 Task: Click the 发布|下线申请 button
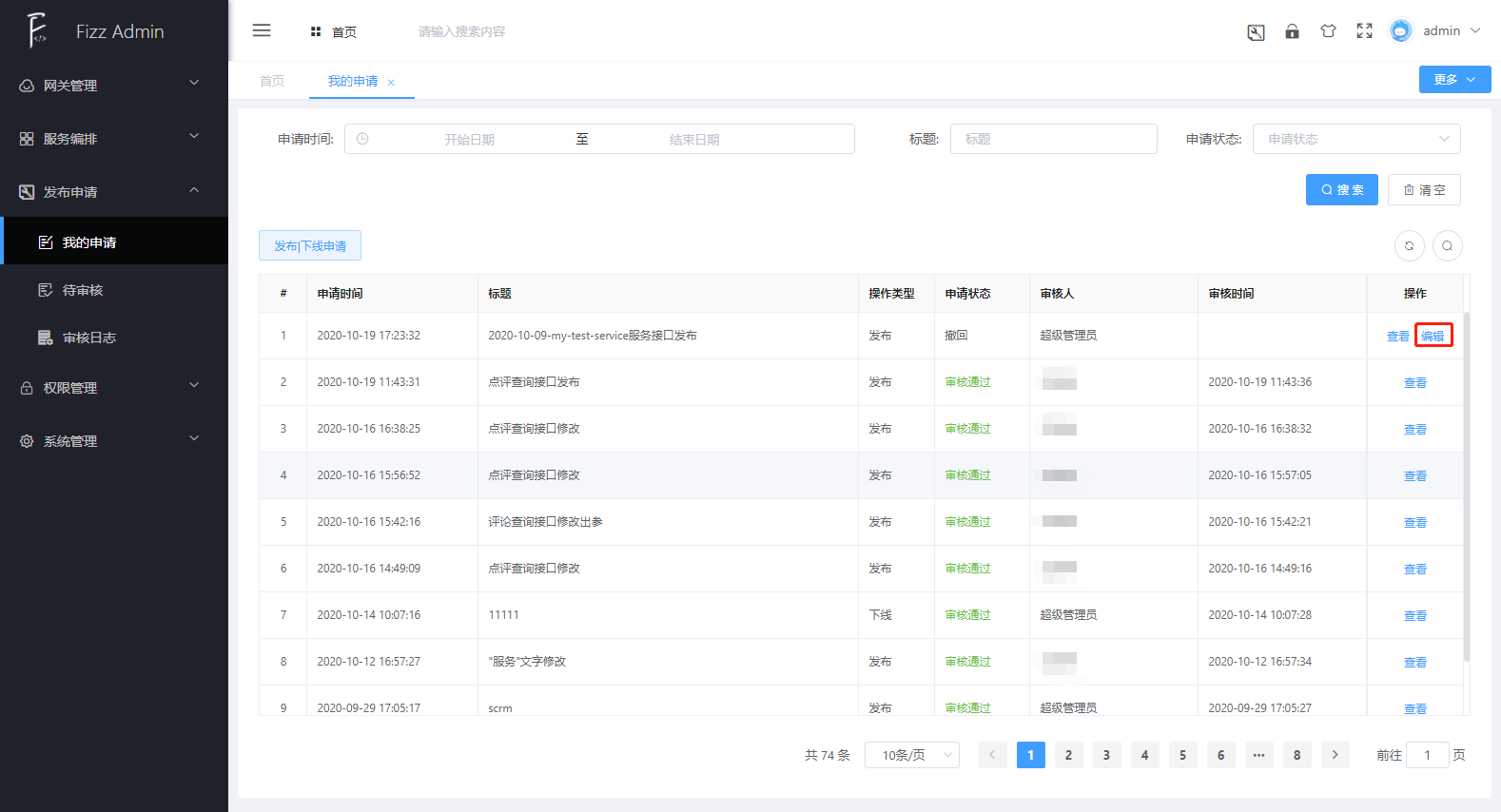[x=310, y=245]
